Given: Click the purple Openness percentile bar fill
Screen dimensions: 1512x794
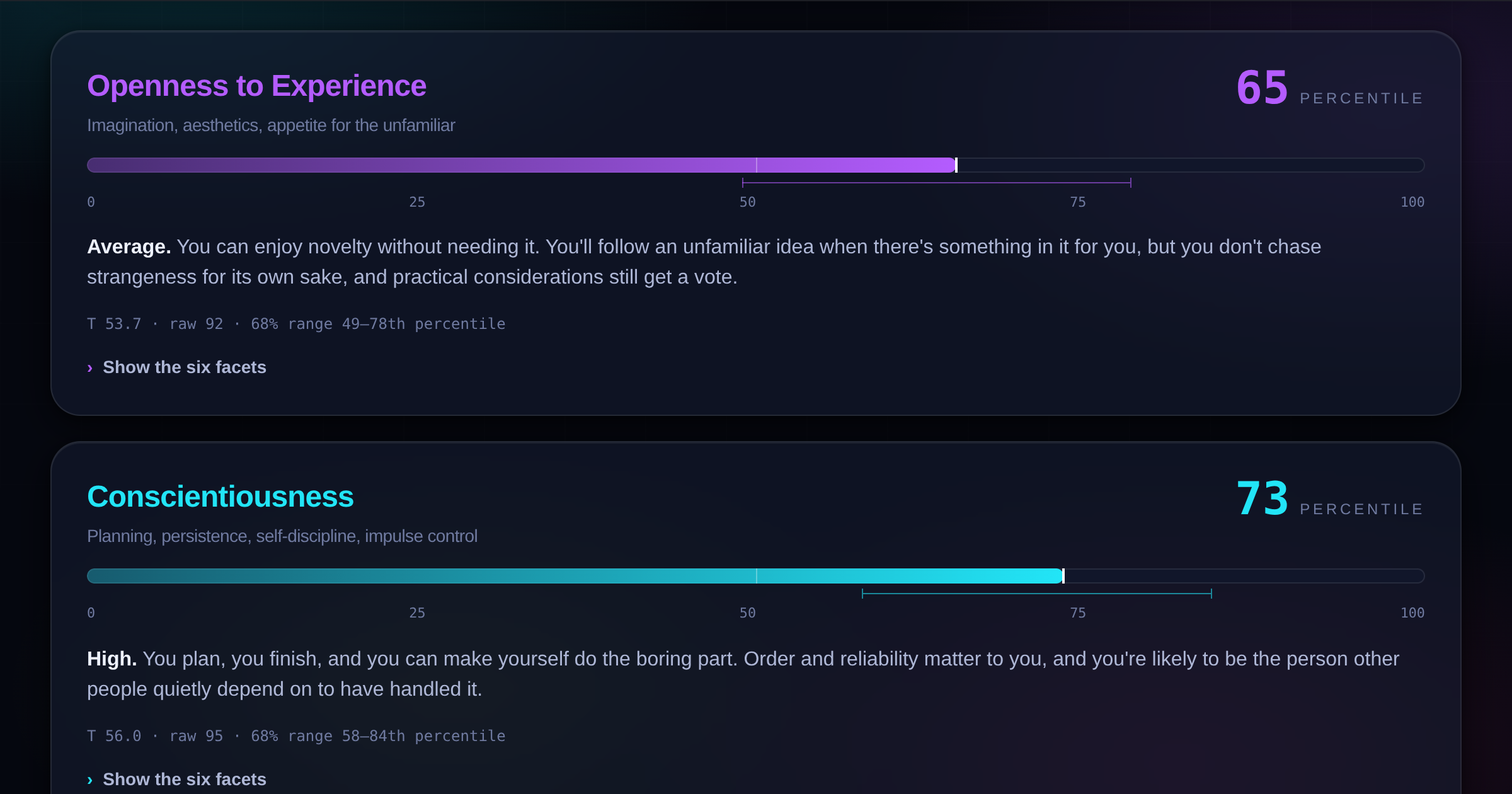Looking at the screenshot, I should pyautogui.click(x=521, y=165).
